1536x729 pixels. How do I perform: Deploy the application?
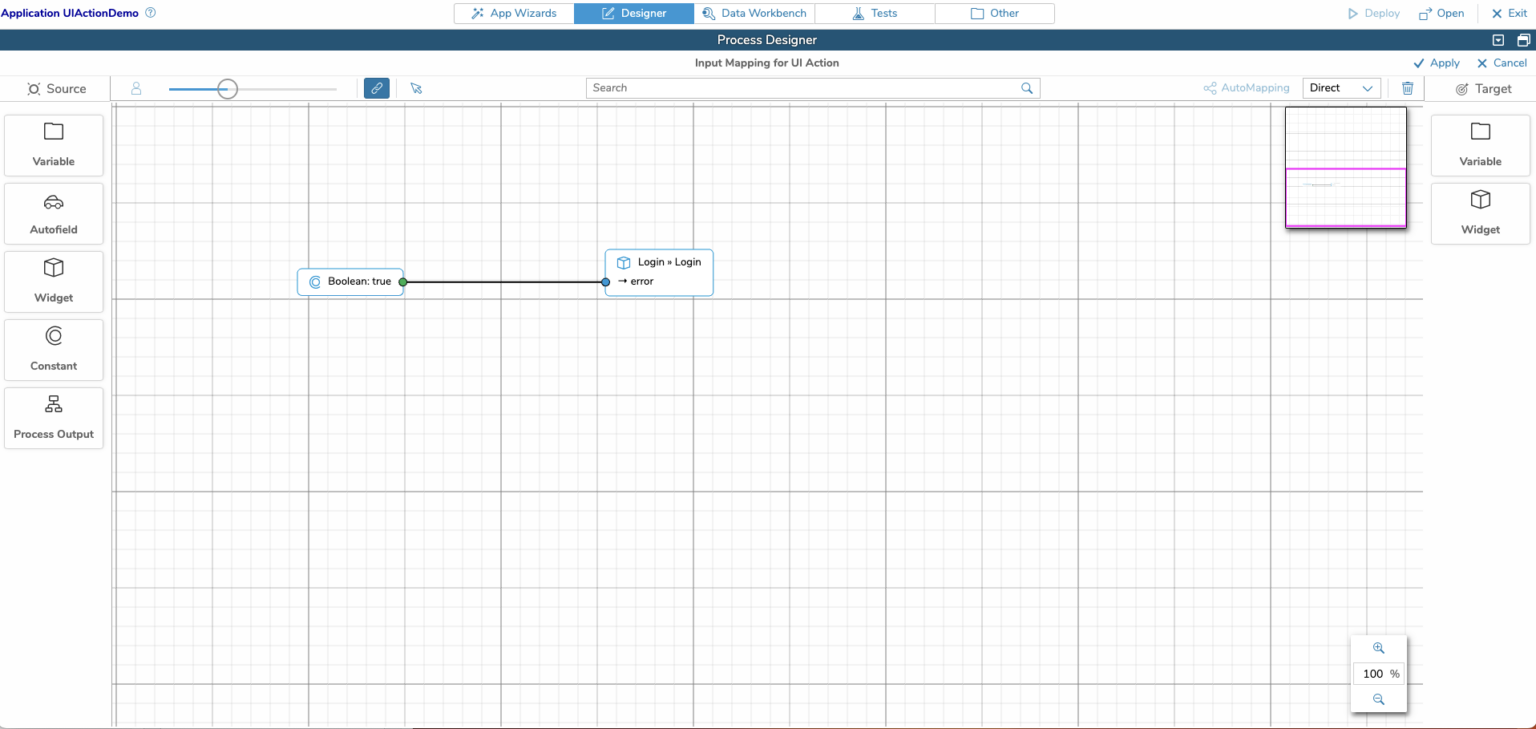pyautogui.click(x=1374, y=13)
